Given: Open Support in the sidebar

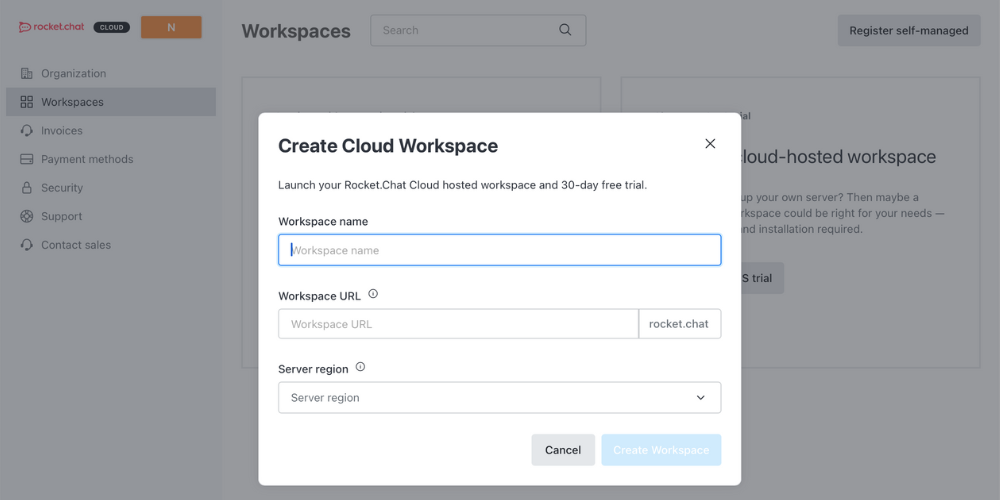Looking at the screenshot, I should pyautogui.click(x=111, y=216).
